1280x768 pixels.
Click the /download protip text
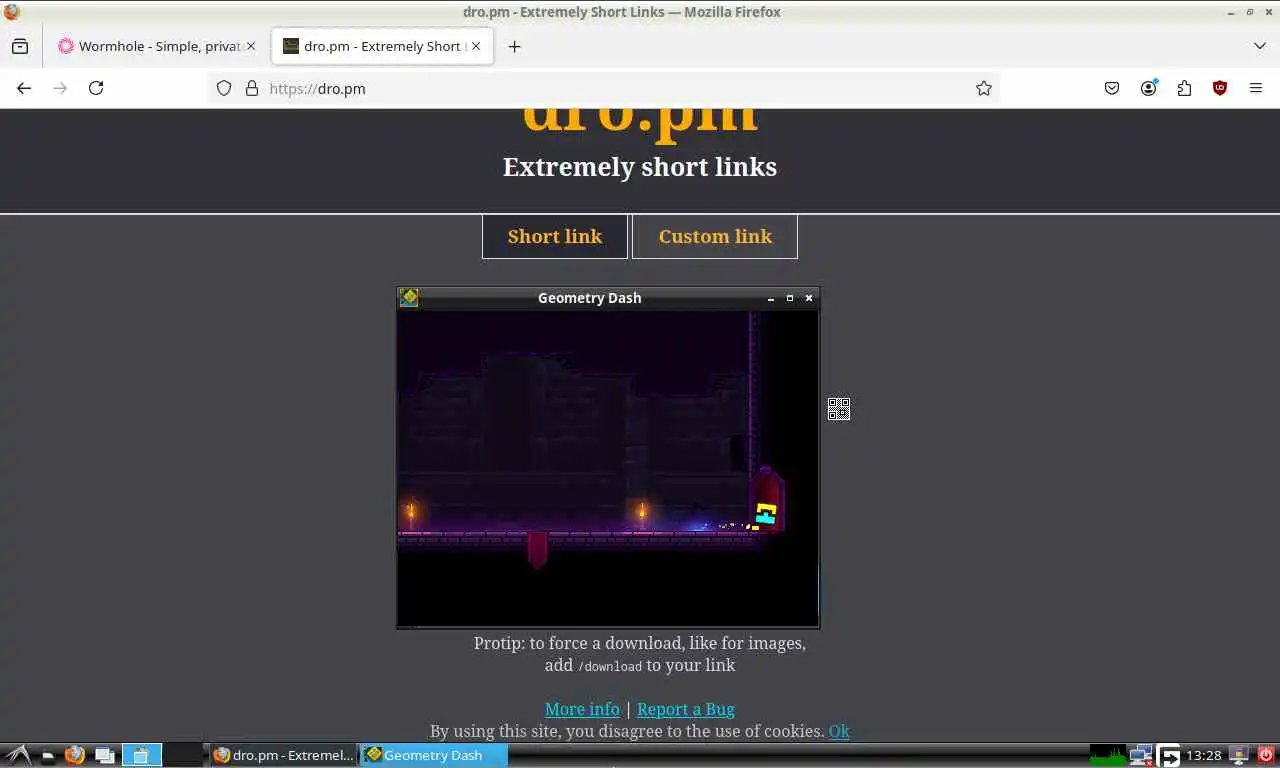[x=610, y=666]
